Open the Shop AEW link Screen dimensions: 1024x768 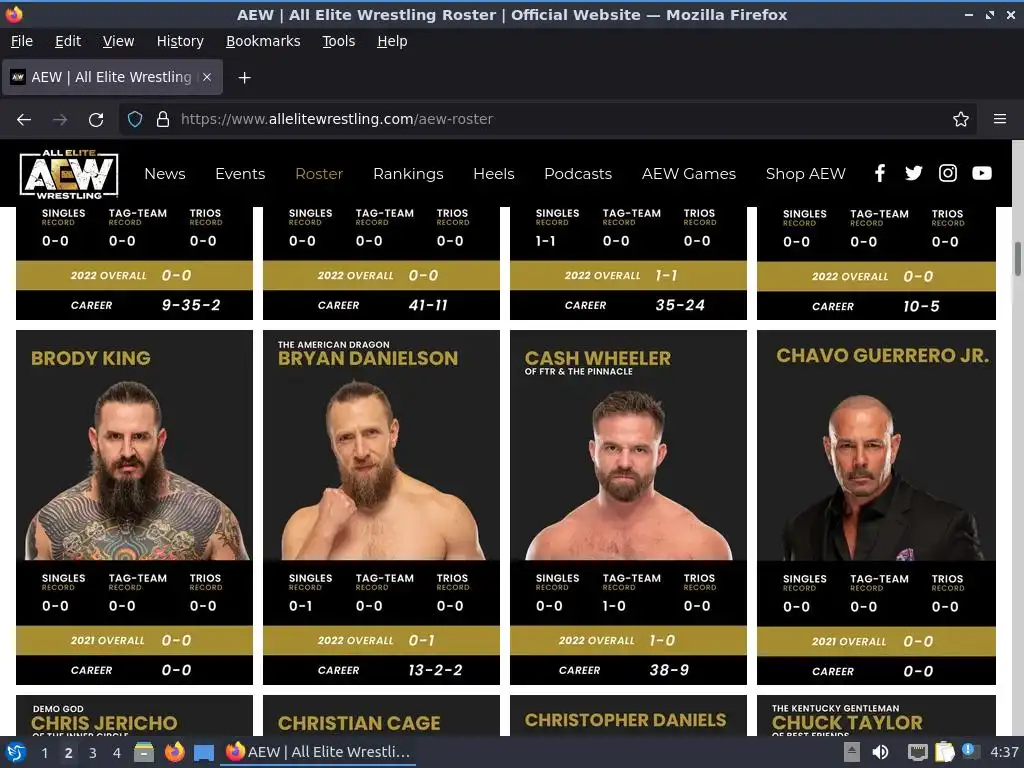click(805, 174)
